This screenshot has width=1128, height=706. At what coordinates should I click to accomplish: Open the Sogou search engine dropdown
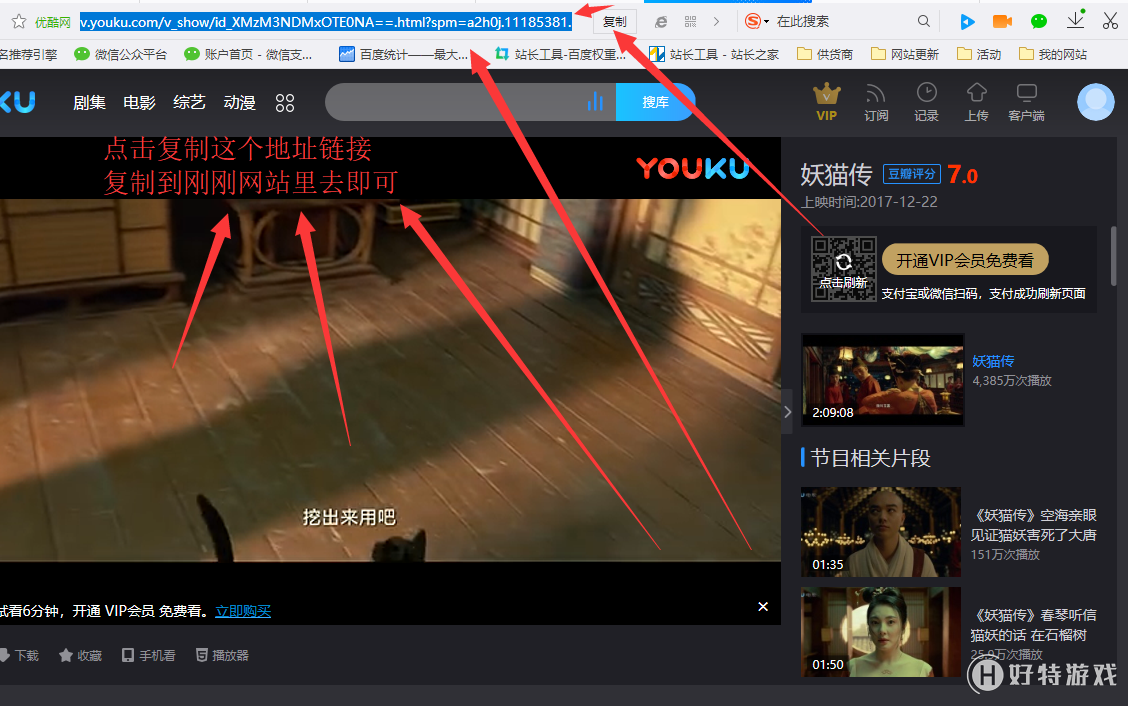tap(757, 22)
